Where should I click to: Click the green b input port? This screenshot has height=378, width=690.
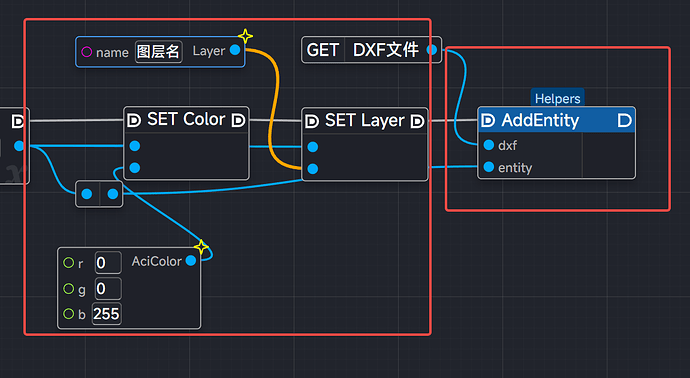click(69, 314)
